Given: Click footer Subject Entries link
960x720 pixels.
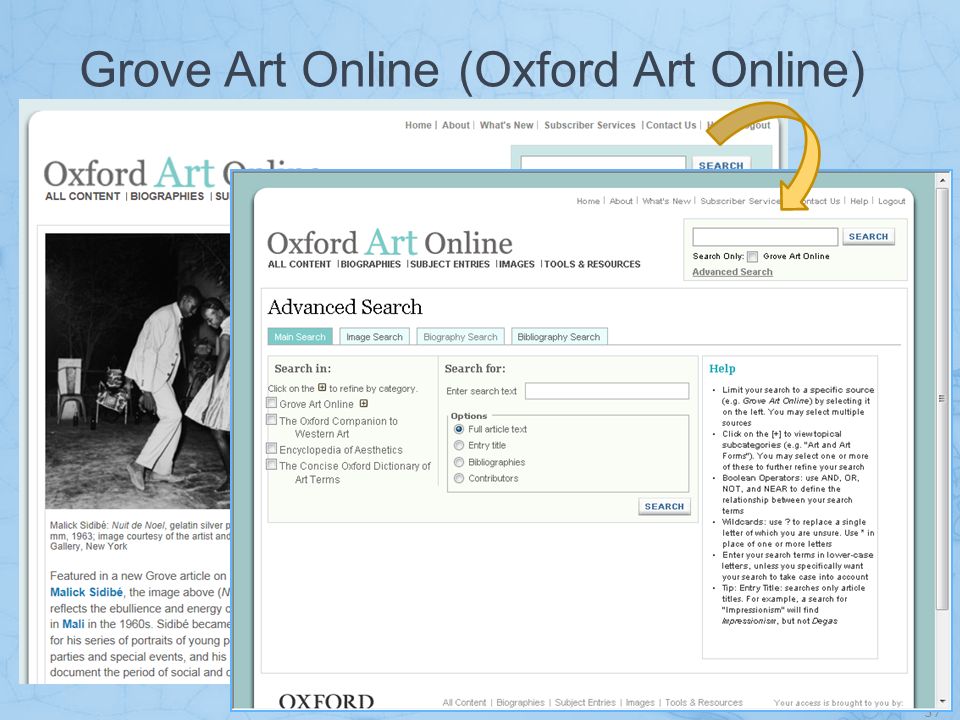Looking at the screenshot, I should tap(585, 702).
